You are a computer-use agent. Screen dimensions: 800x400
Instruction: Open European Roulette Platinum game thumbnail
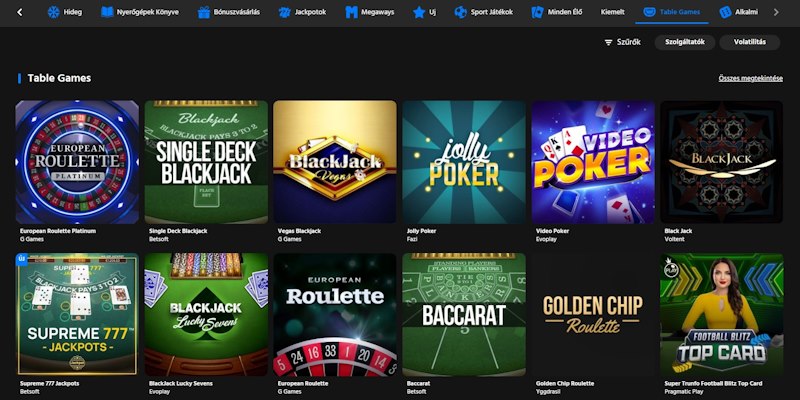pos(77,162)
